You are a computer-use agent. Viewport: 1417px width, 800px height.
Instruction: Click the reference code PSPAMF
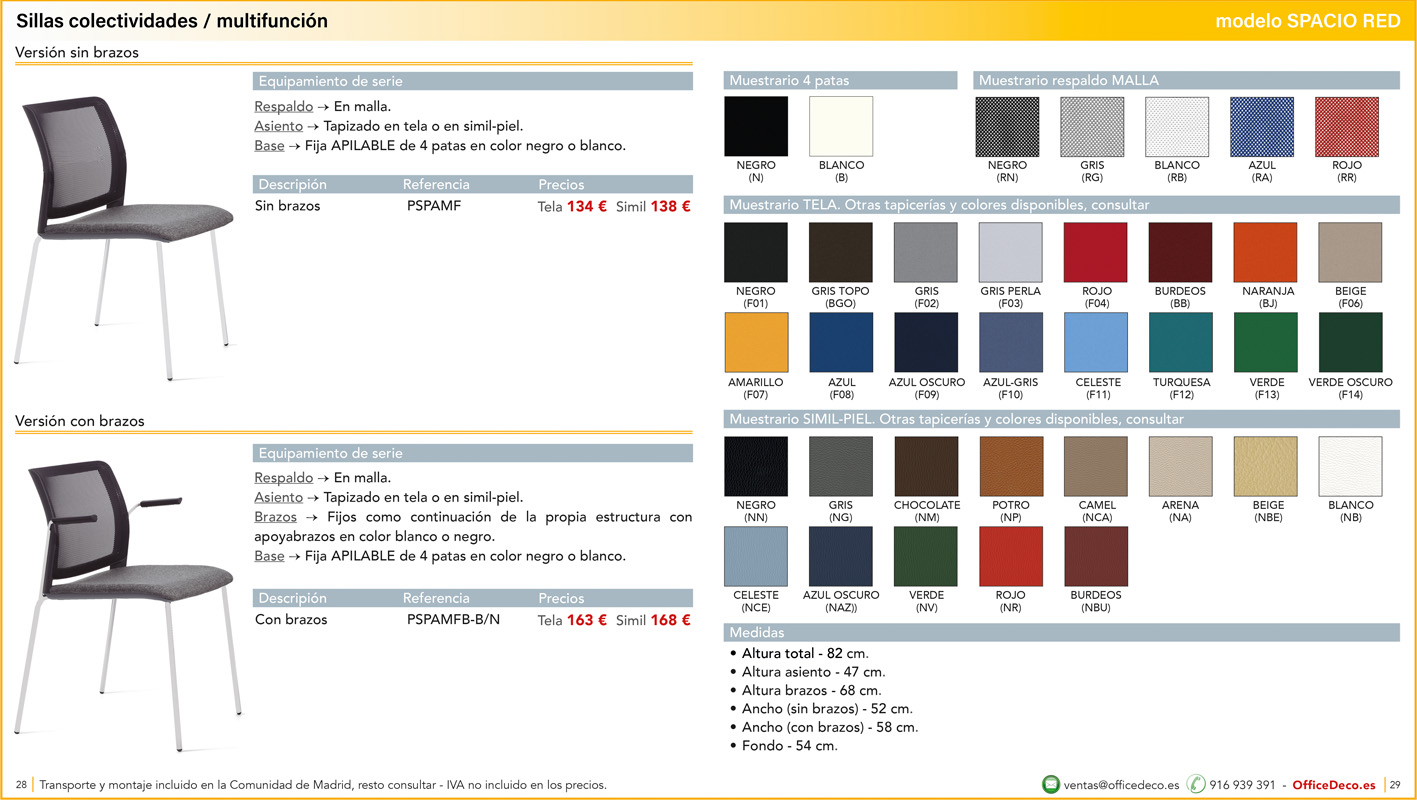(434, 206)
